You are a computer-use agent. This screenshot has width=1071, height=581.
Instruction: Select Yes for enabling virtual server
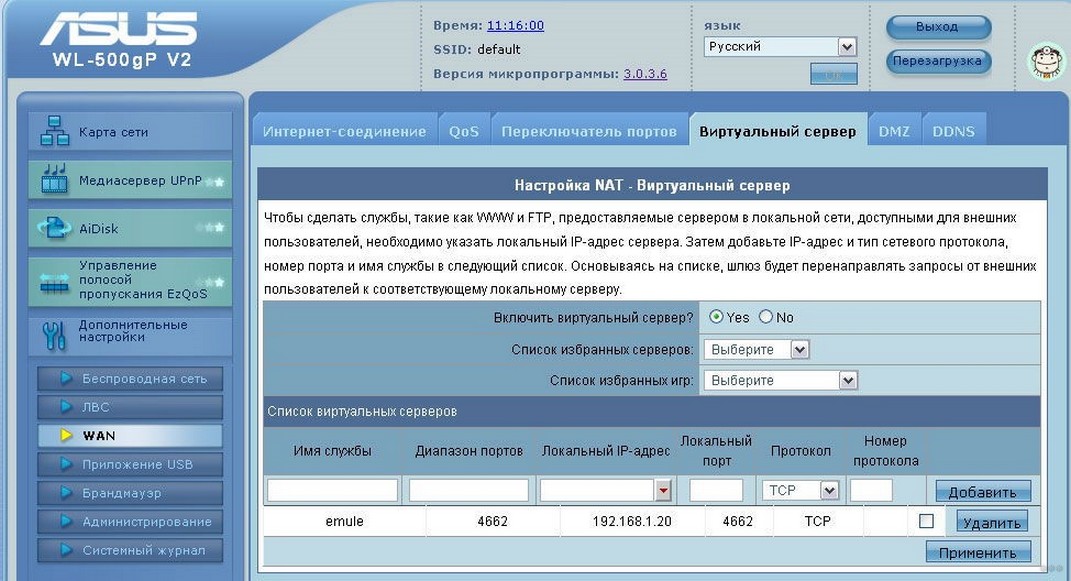coord(716,317)
